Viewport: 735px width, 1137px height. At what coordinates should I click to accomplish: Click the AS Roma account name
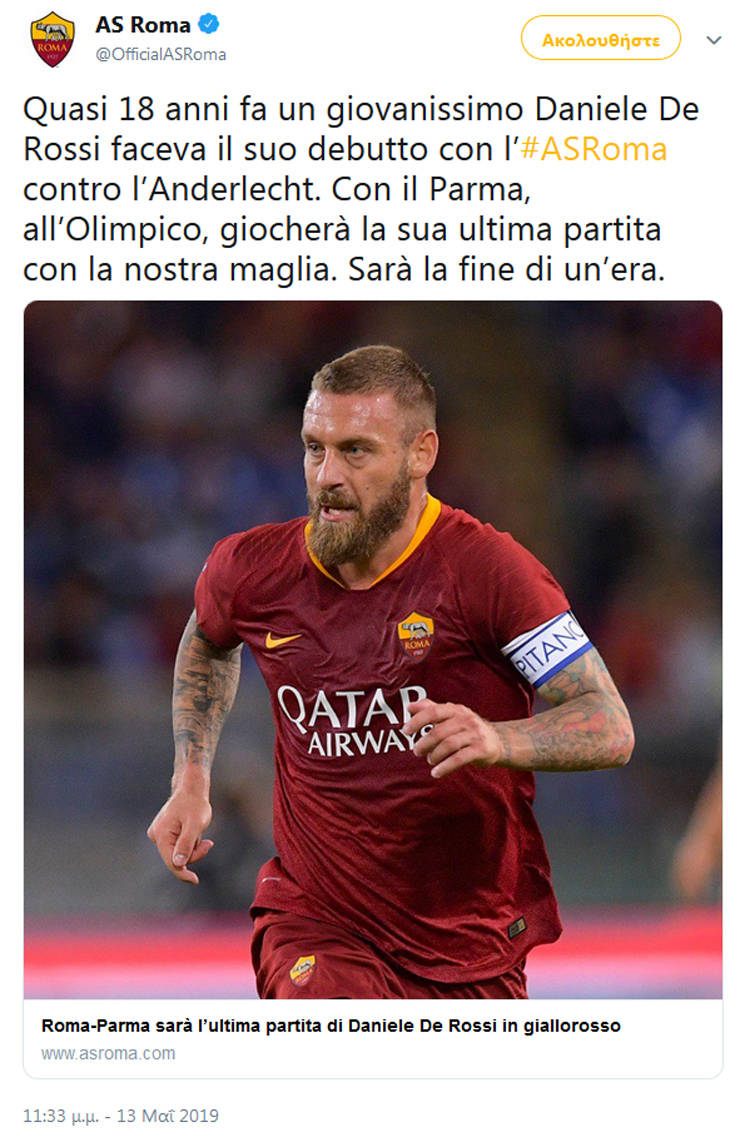point(143,25)
